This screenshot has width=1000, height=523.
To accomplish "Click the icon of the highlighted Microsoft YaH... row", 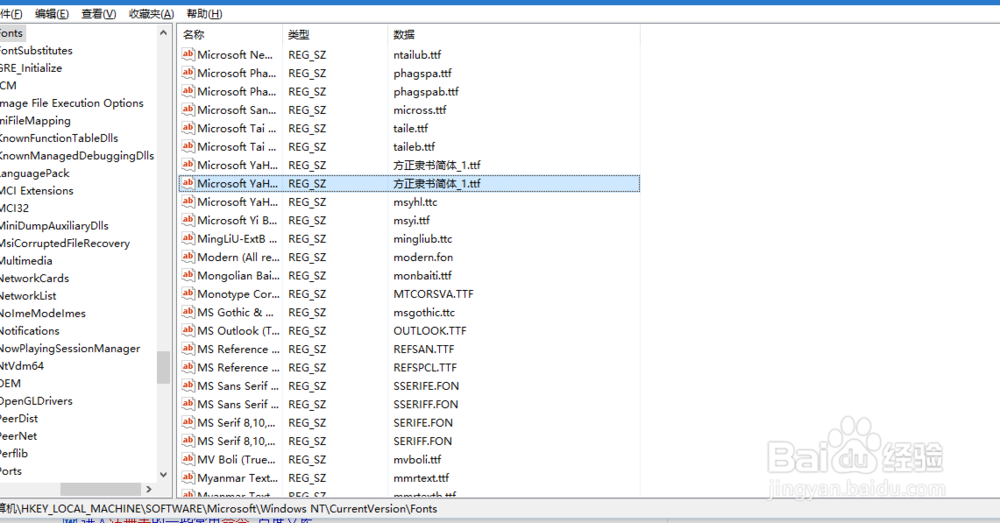I will 188,183.
